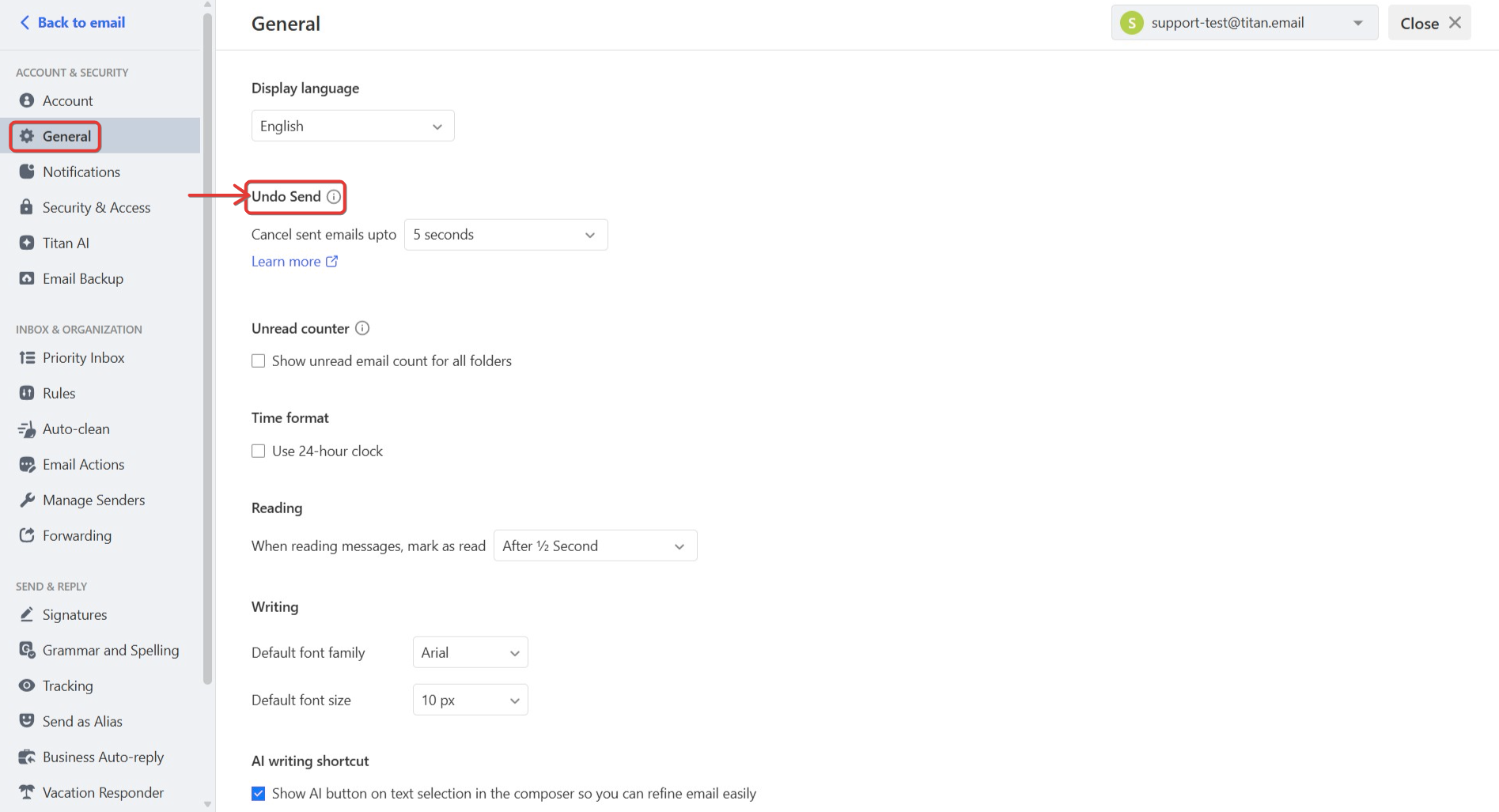This screenshot has height=812, width=1499.
Task: Click the Tracking eye icon
Action: coord(27,685)
